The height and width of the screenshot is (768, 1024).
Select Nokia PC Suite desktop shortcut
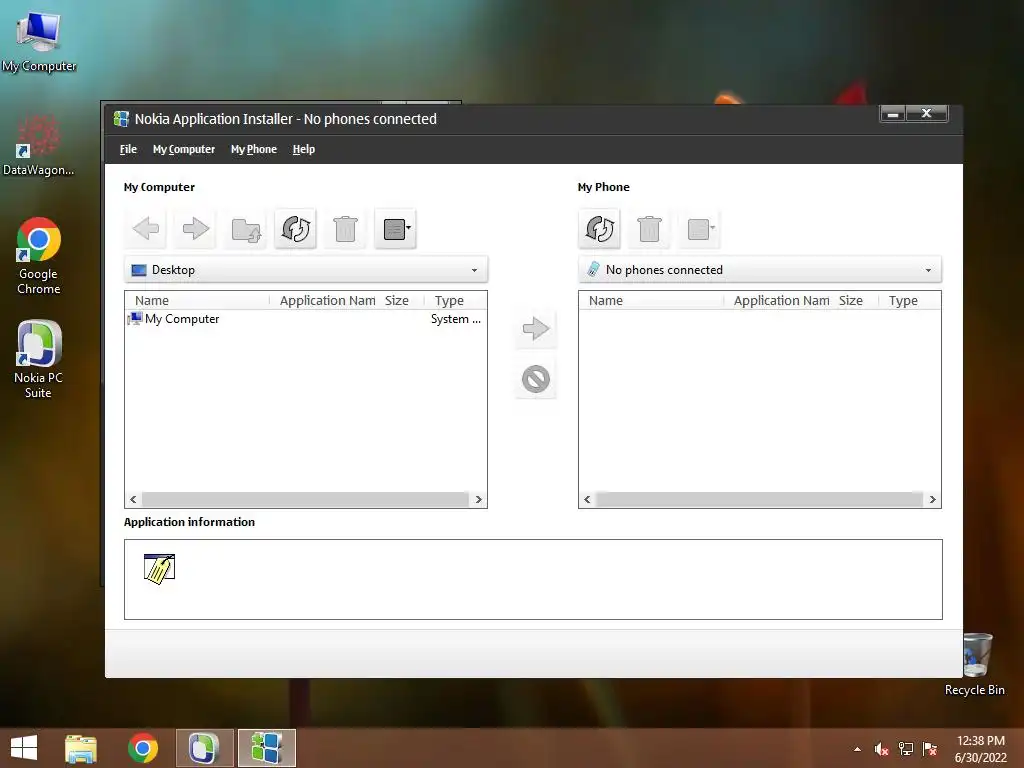click(39, 359)
